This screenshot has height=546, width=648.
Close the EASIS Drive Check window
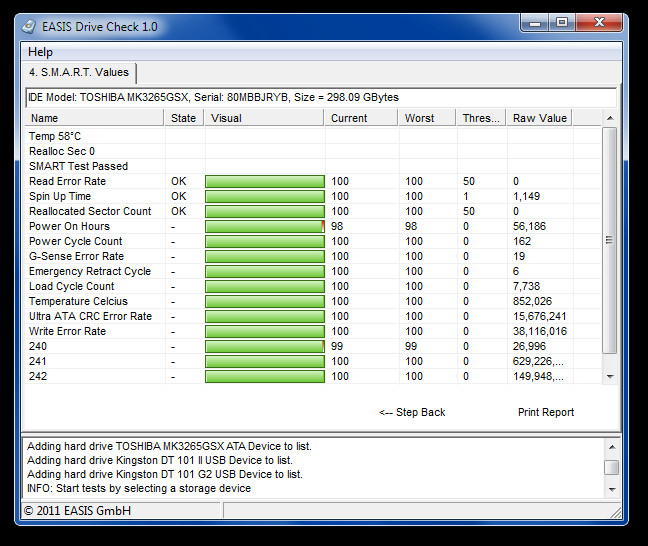599,22
